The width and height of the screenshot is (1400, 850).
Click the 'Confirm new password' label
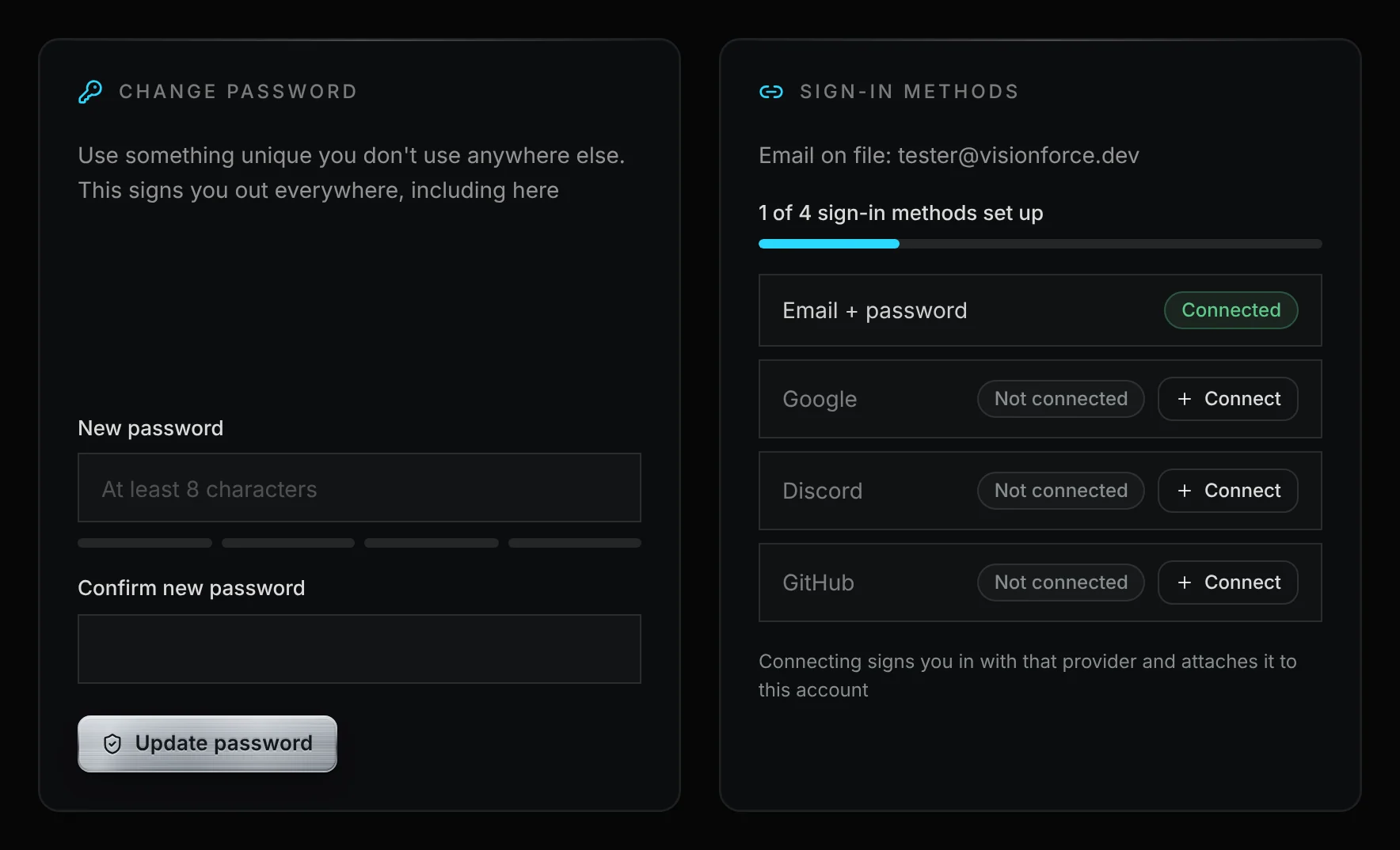[x=192, y=588]
